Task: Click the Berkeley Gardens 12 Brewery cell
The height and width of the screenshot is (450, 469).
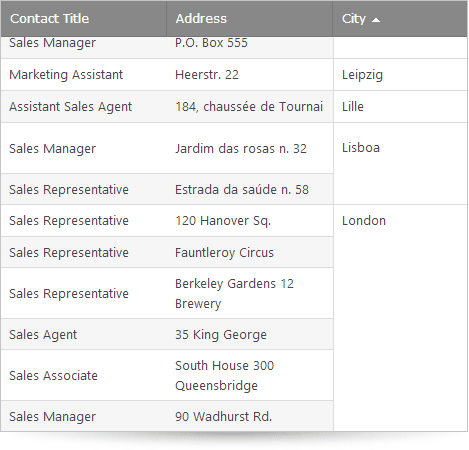Action: tap(250, 293)
